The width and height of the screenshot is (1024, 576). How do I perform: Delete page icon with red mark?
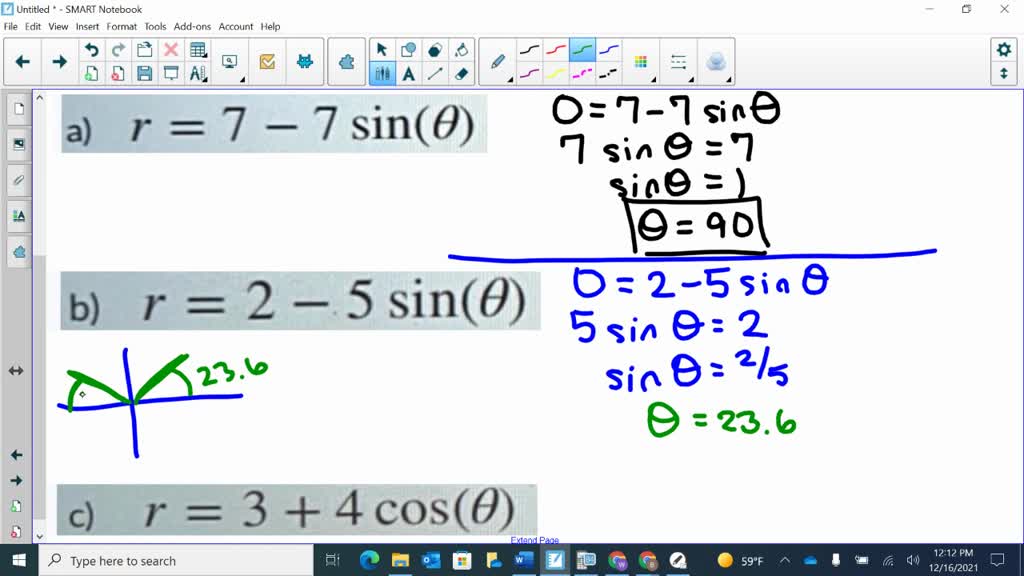coord(118,73)
